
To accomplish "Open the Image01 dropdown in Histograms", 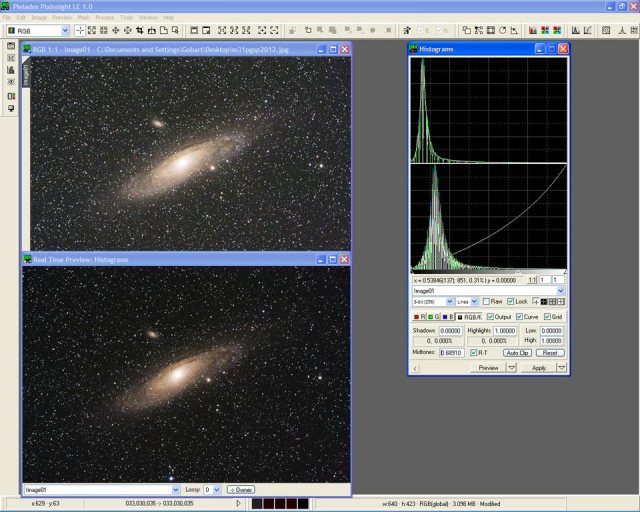I will tap(562, 290).
